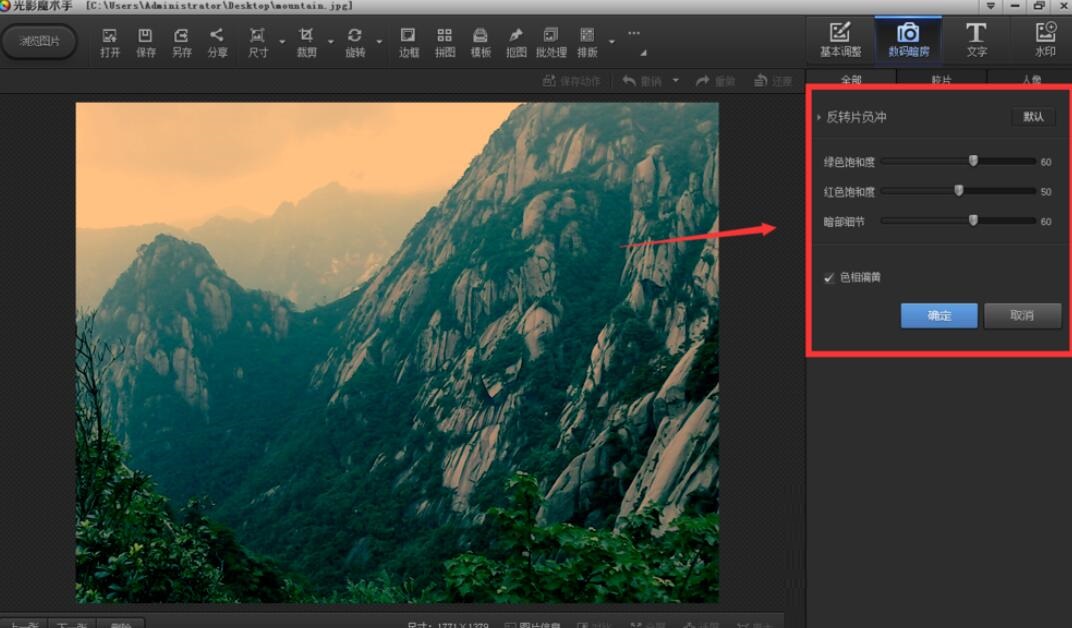
Task: Restore original with the 还原 button
Action: coord(773,81)
